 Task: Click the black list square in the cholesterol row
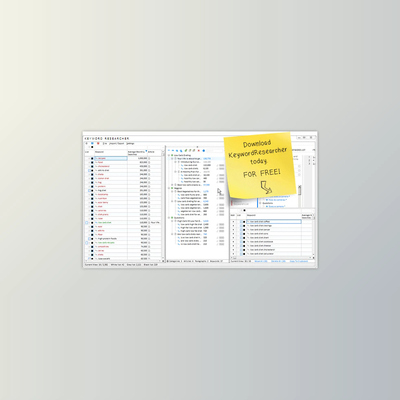click(x=92, y=166)
